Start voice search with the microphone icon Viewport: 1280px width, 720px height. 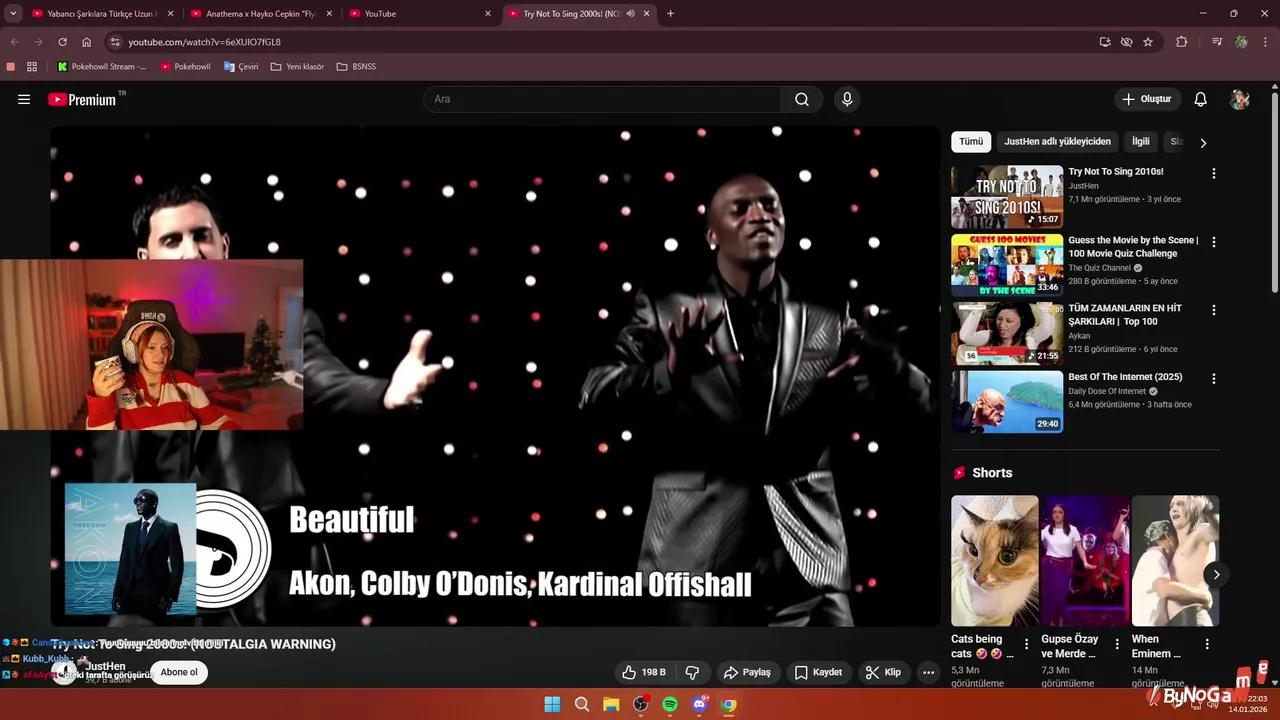pyautogui.click(x=847, y=99)
